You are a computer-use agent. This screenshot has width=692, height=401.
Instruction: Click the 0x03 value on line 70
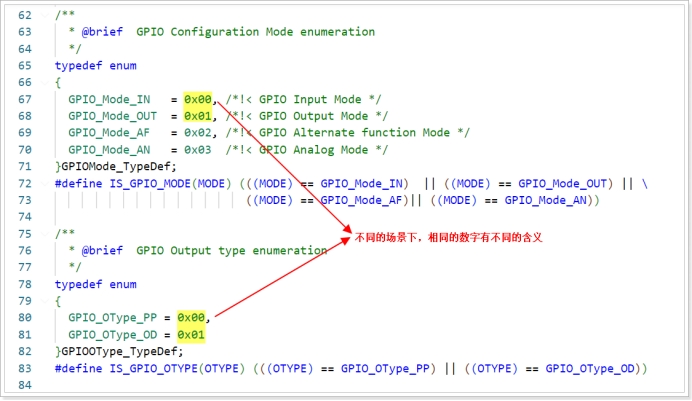[x=198, y=150]
